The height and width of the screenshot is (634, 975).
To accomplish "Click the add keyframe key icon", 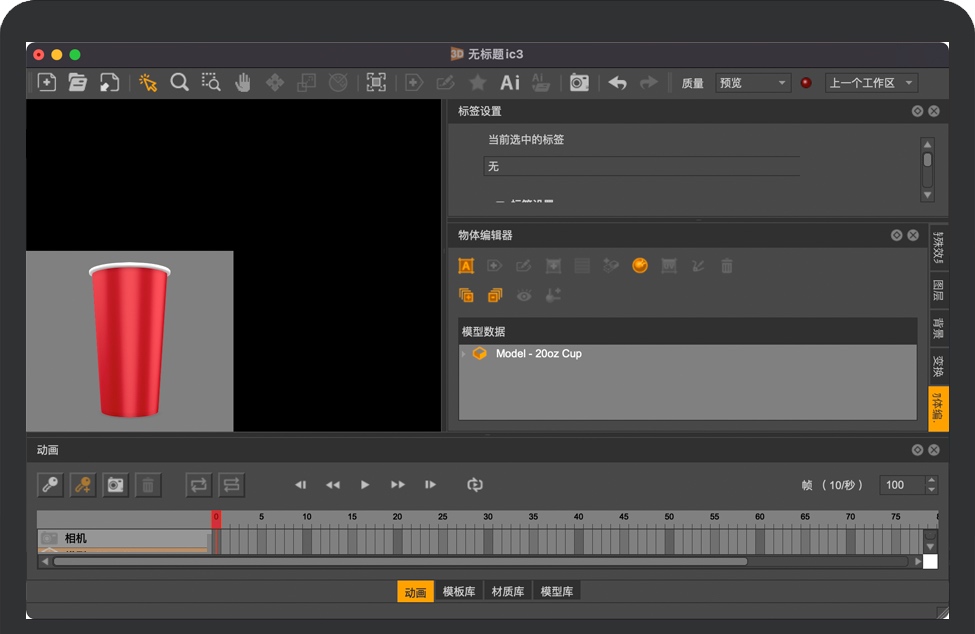I will coord(82,485).
